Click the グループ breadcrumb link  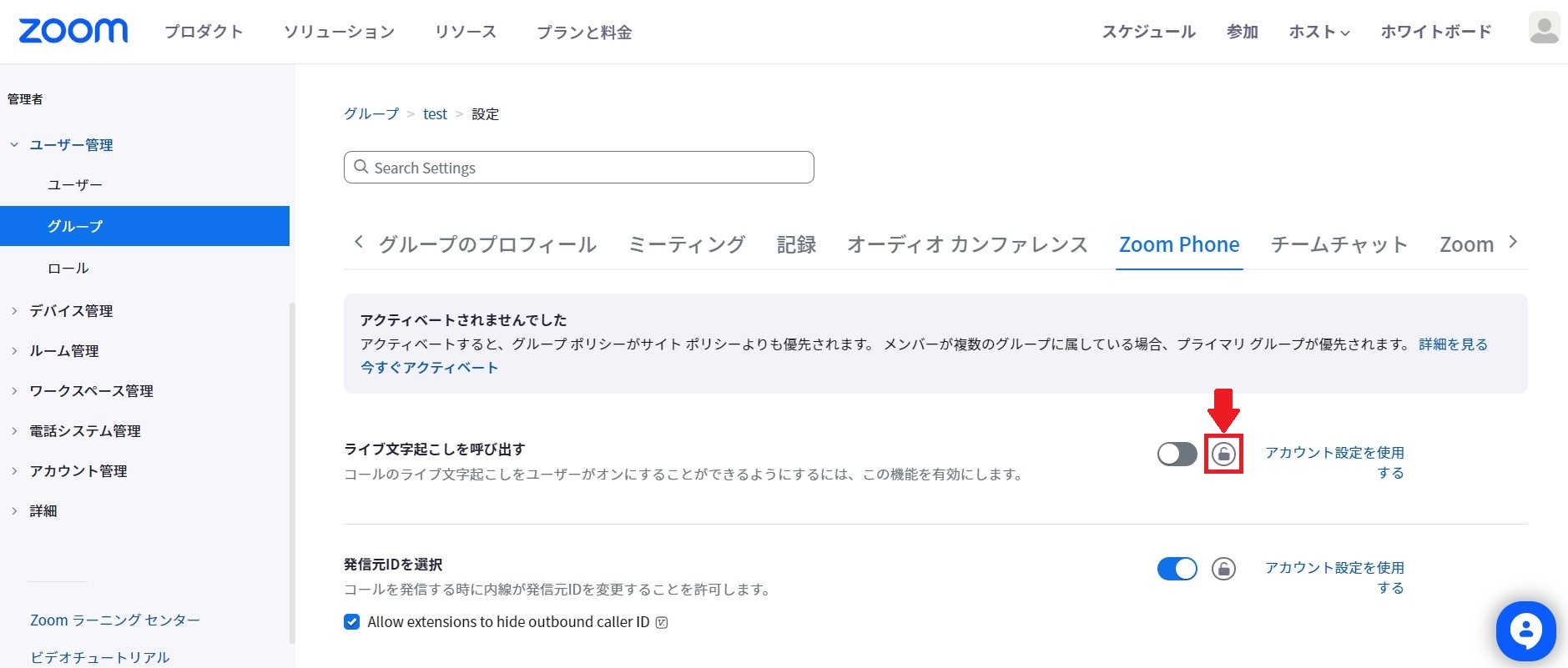(371, 113)
